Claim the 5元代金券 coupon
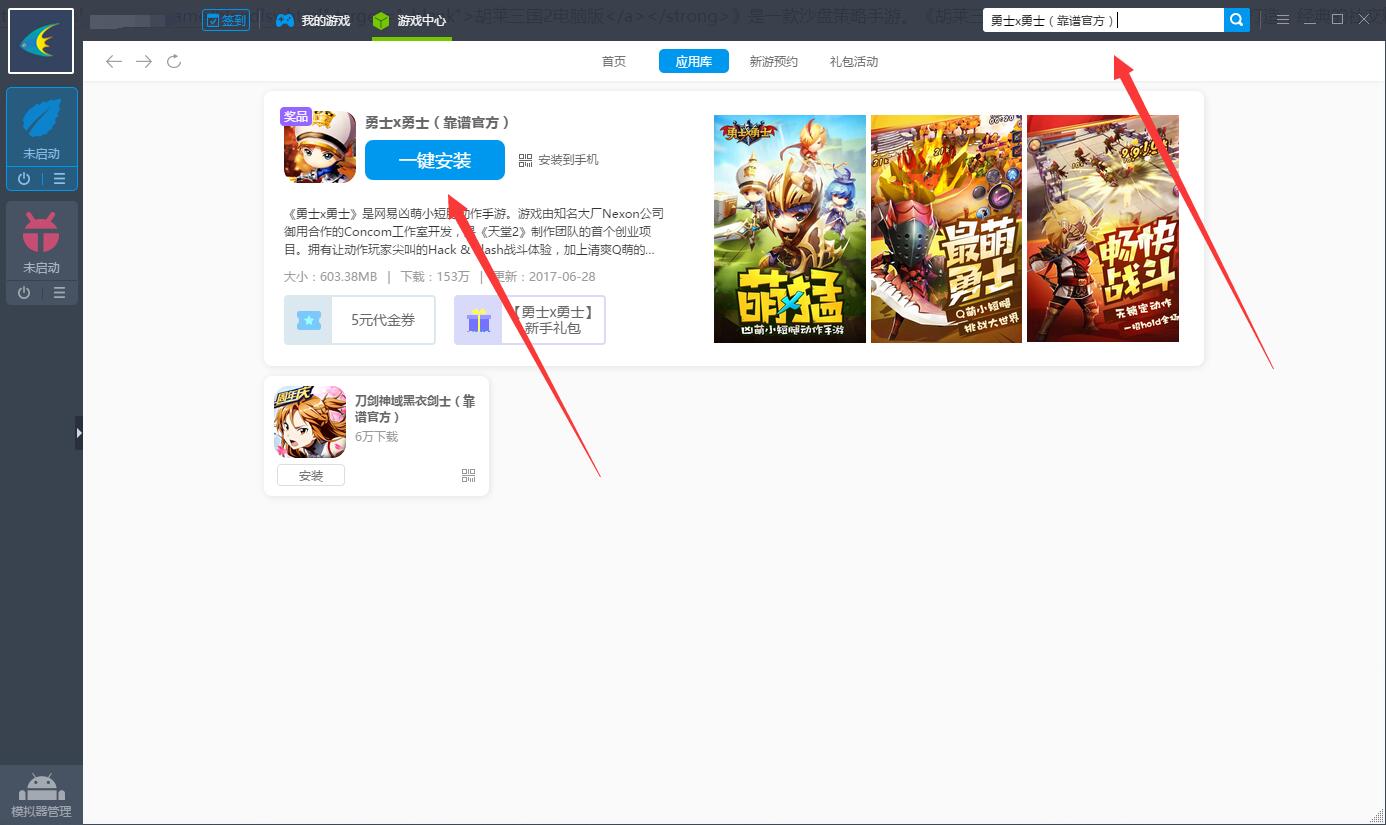Screen dimensions: 1386x825 [x=360, y=320]
